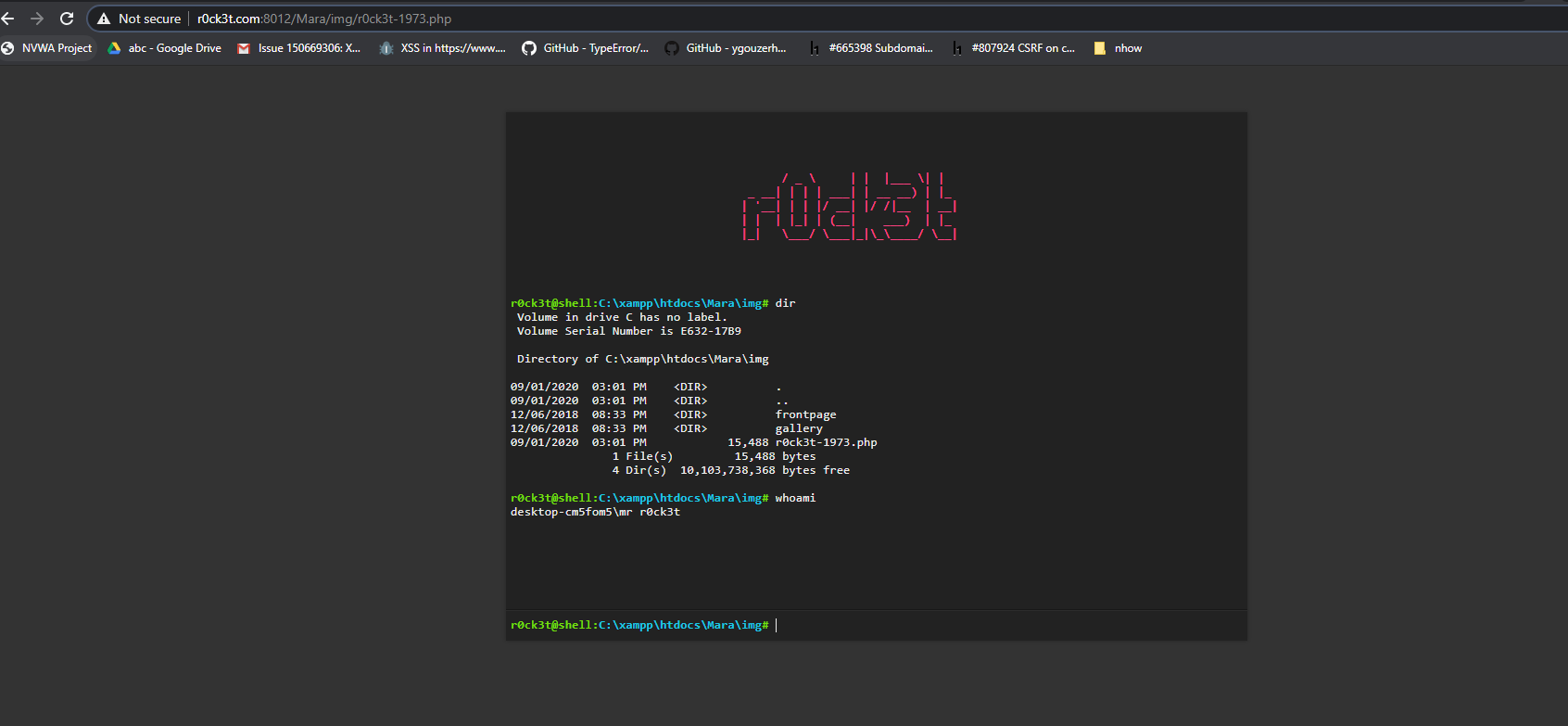1568x726 pixels.
Task: Click Volume in drive C has no label
Action: [622, 317]
